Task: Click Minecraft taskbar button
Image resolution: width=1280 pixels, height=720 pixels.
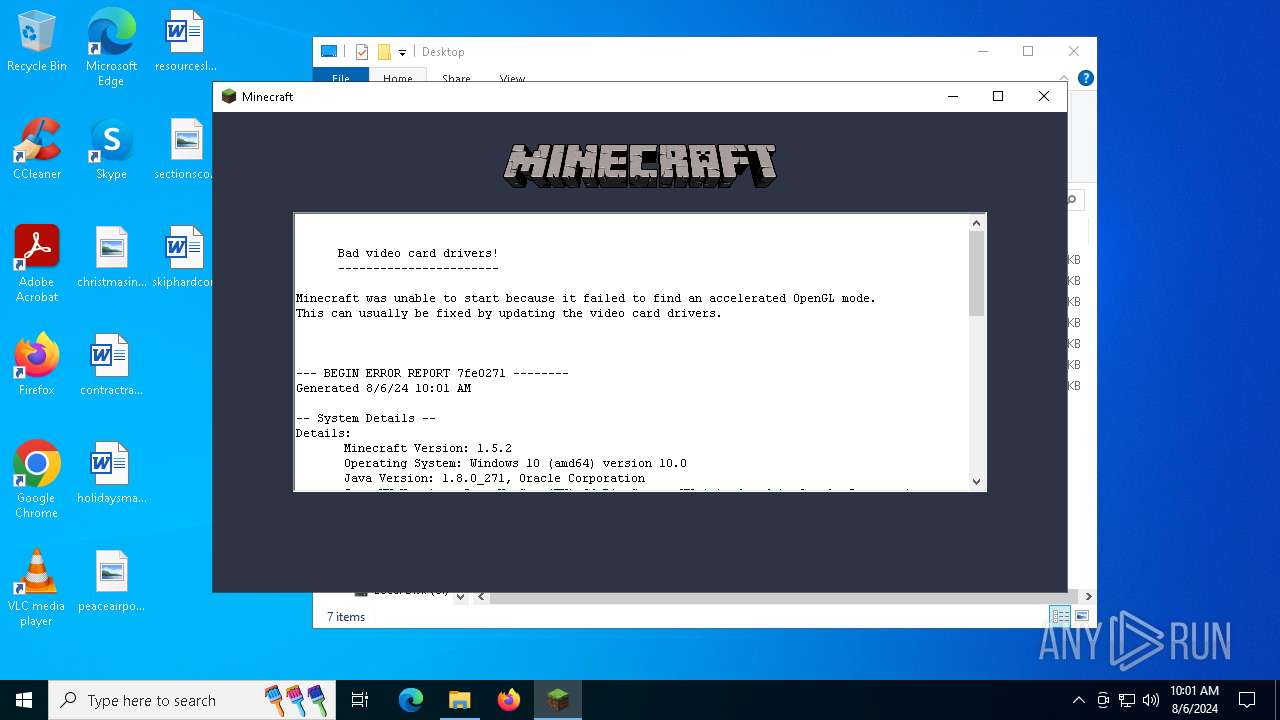Action: 558,700
